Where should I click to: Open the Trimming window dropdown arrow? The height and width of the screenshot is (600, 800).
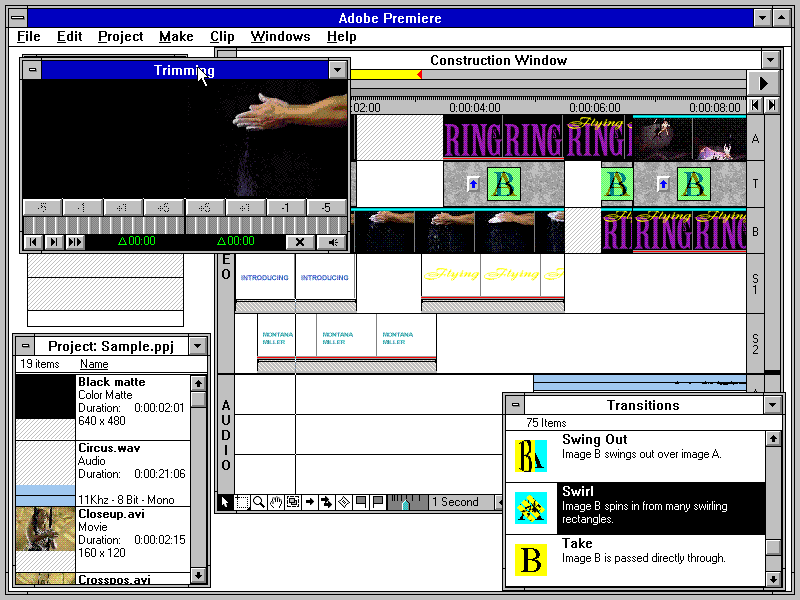337,70
